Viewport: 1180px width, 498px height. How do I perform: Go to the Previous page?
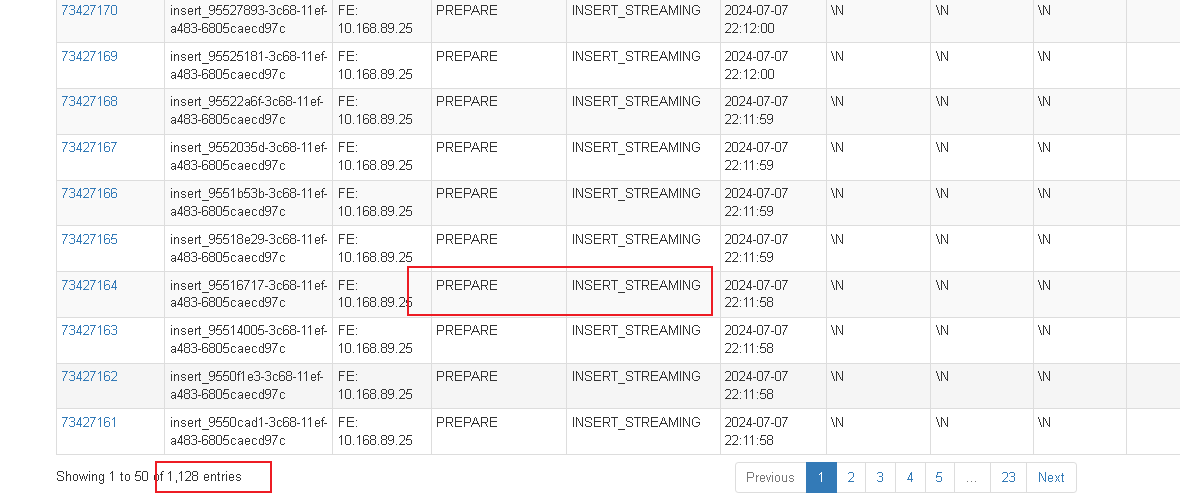tap(770, 478)
